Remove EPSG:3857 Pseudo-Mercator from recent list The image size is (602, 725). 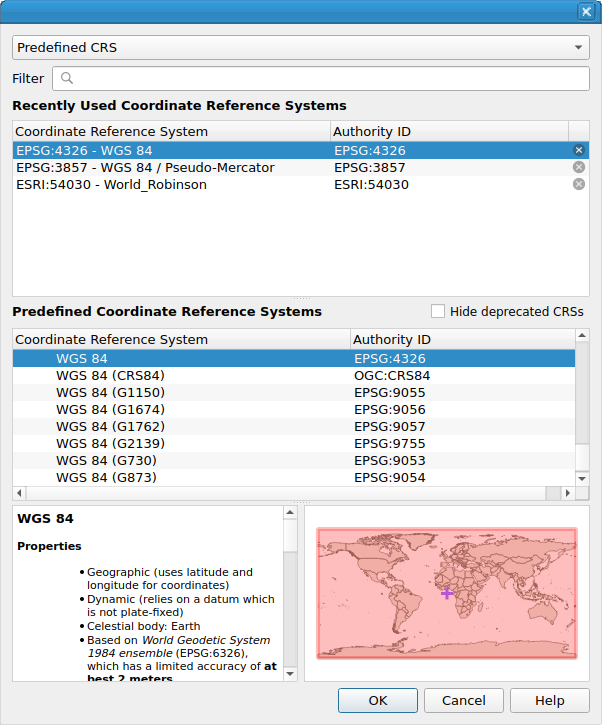click(578, 167)
